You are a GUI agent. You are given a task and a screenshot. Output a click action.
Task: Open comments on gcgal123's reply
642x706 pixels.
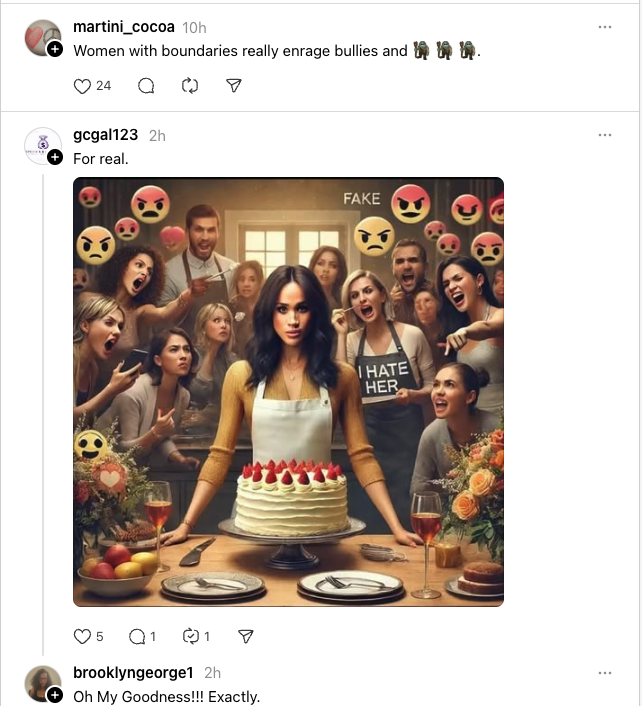coord(137,636)
